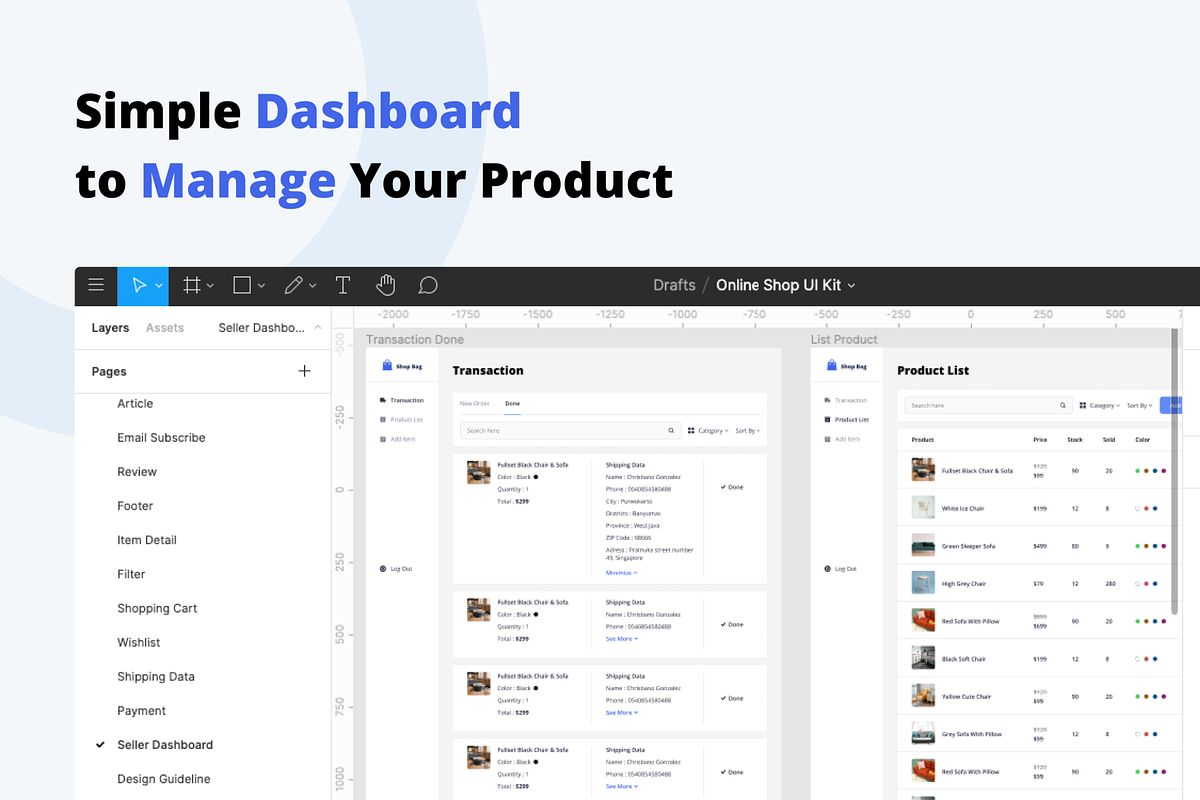1200x800 pixels.
Task: Select the Hand tool
Action: click(x=385, y=286)
